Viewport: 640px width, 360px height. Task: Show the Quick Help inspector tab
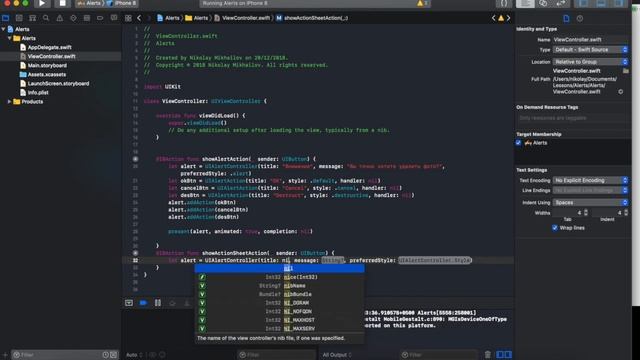pyautogui.click(x=580, y=18)
